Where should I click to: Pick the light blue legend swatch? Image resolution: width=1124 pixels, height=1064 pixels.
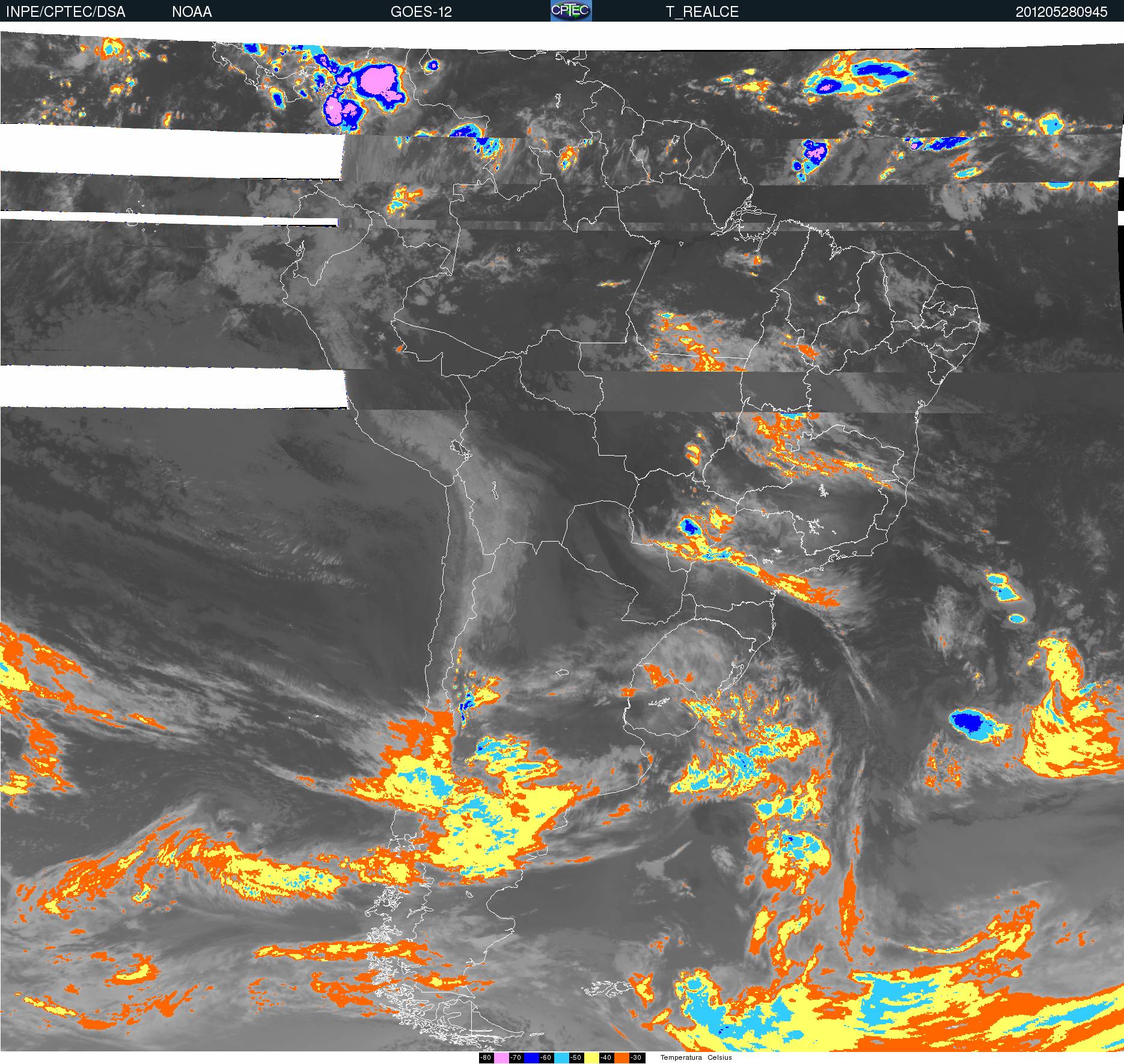[x=561, y=1058]
